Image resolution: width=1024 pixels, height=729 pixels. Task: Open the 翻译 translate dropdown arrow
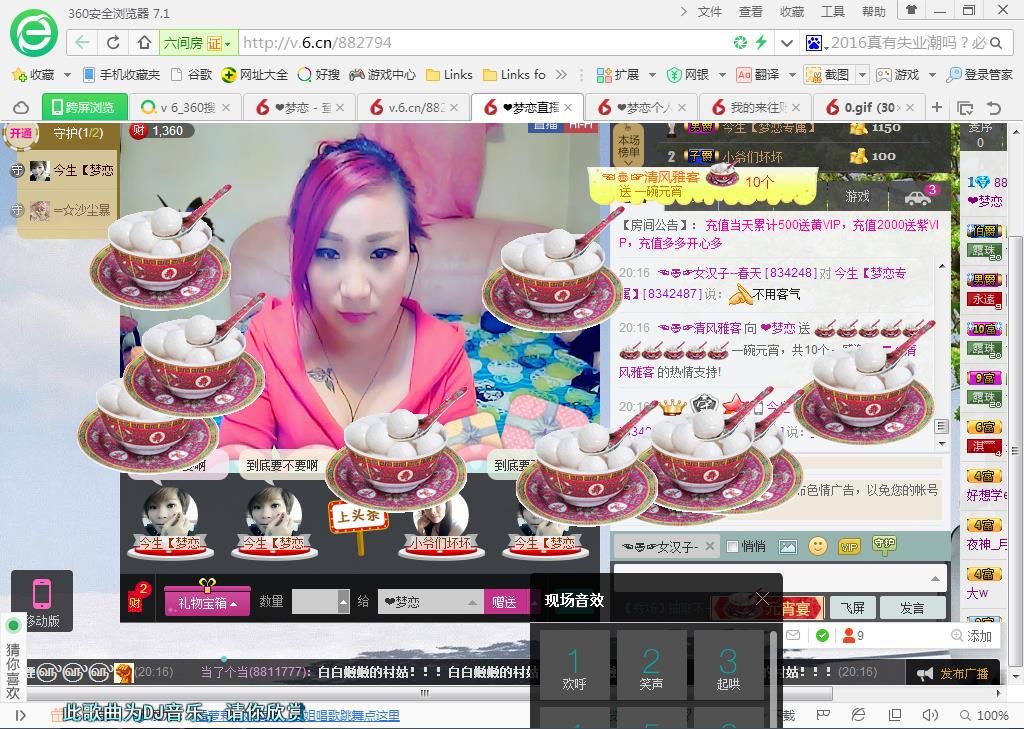792,75
